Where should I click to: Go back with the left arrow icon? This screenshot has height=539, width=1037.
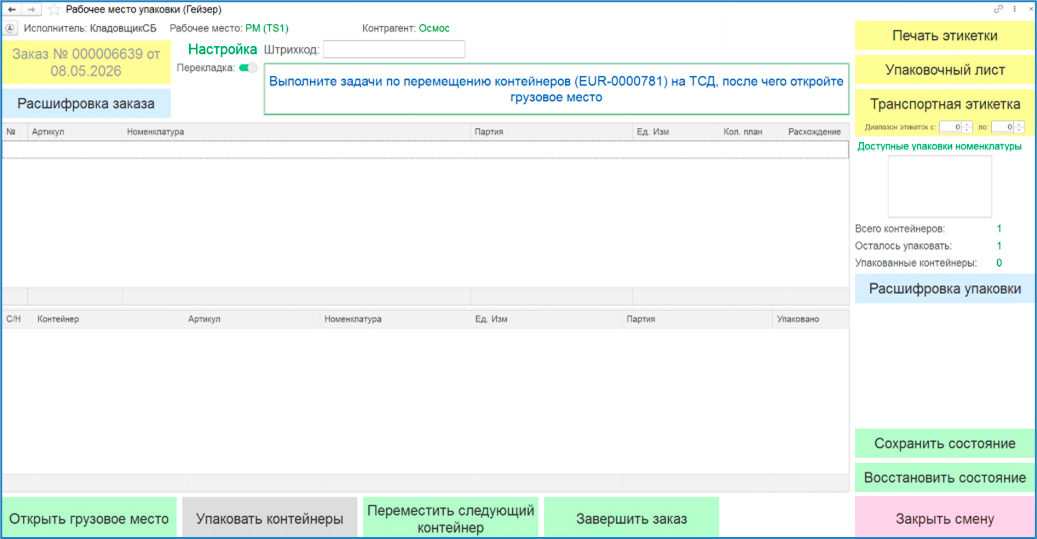coord(12,10)
